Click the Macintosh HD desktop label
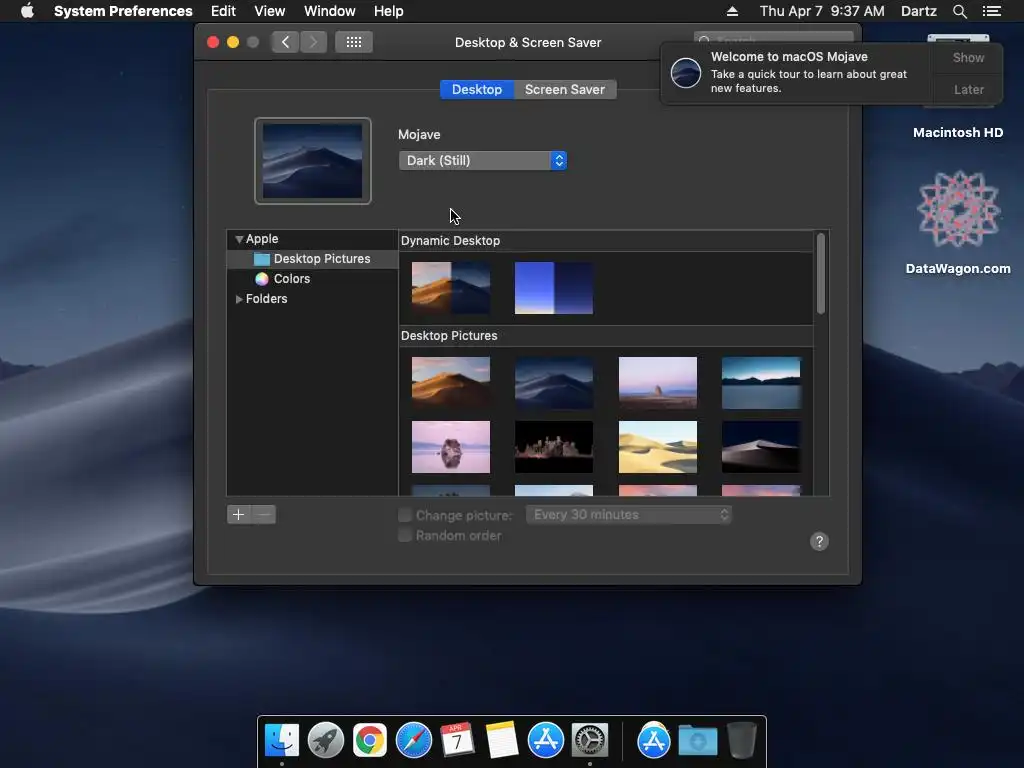1024x768 pixels. 958,133
